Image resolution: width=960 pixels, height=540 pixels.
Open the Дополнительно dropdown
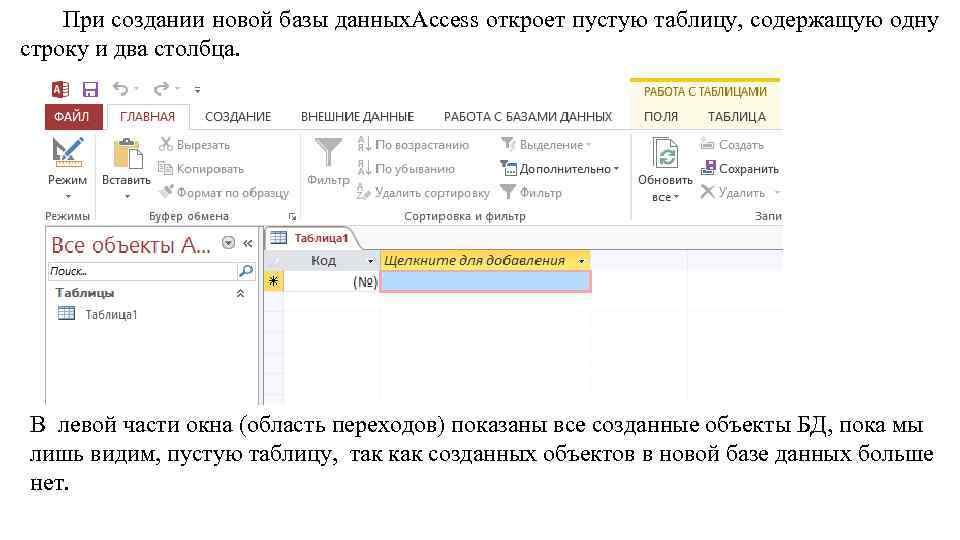(560, 169)
